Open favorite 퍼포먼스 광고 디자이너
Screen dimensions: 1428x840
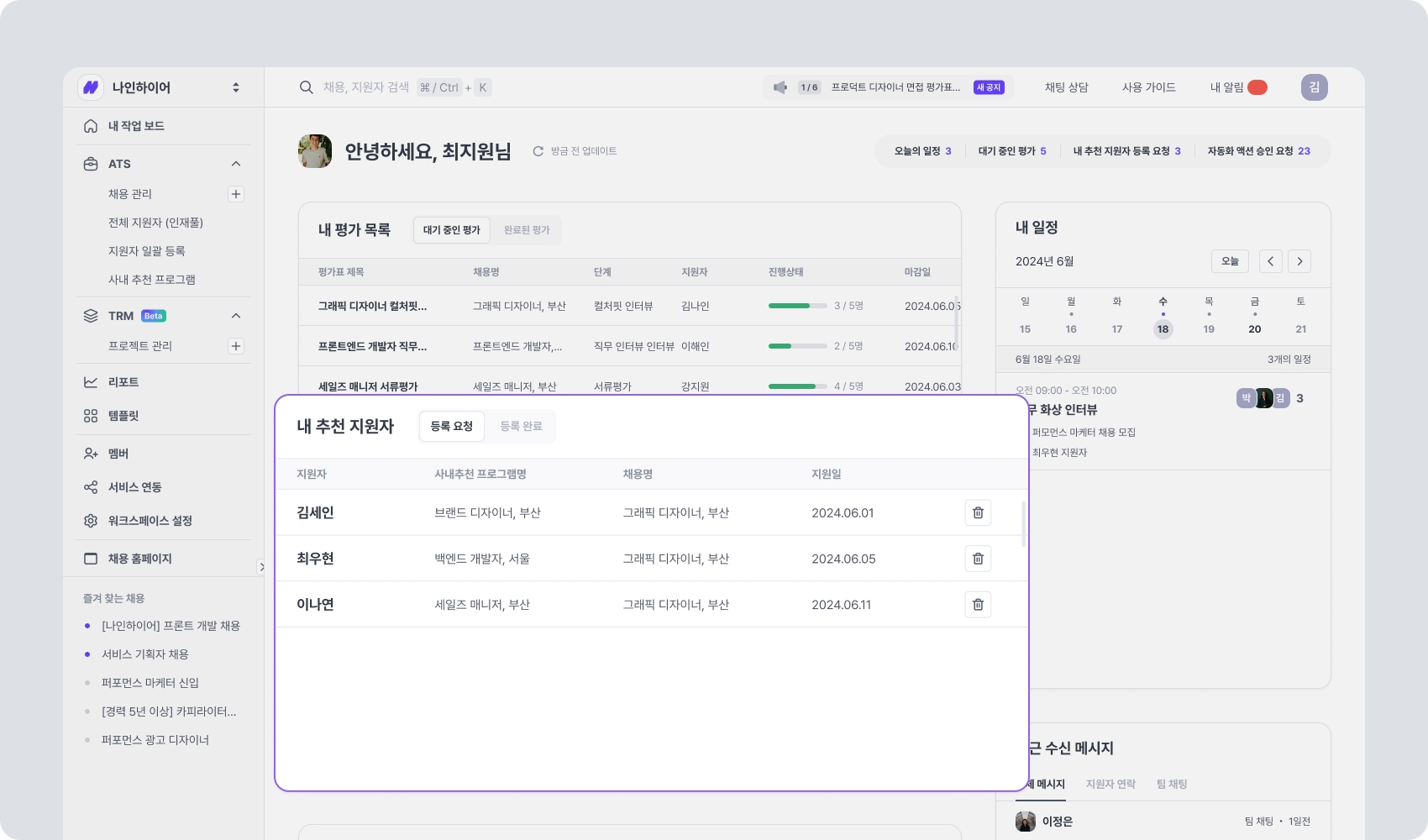(155, 740)
